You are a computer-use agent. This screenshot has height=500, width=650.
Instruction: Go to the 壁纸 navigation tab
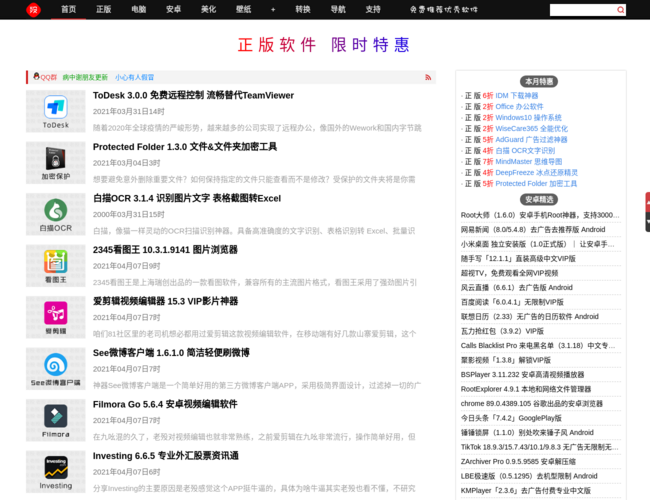243,9
